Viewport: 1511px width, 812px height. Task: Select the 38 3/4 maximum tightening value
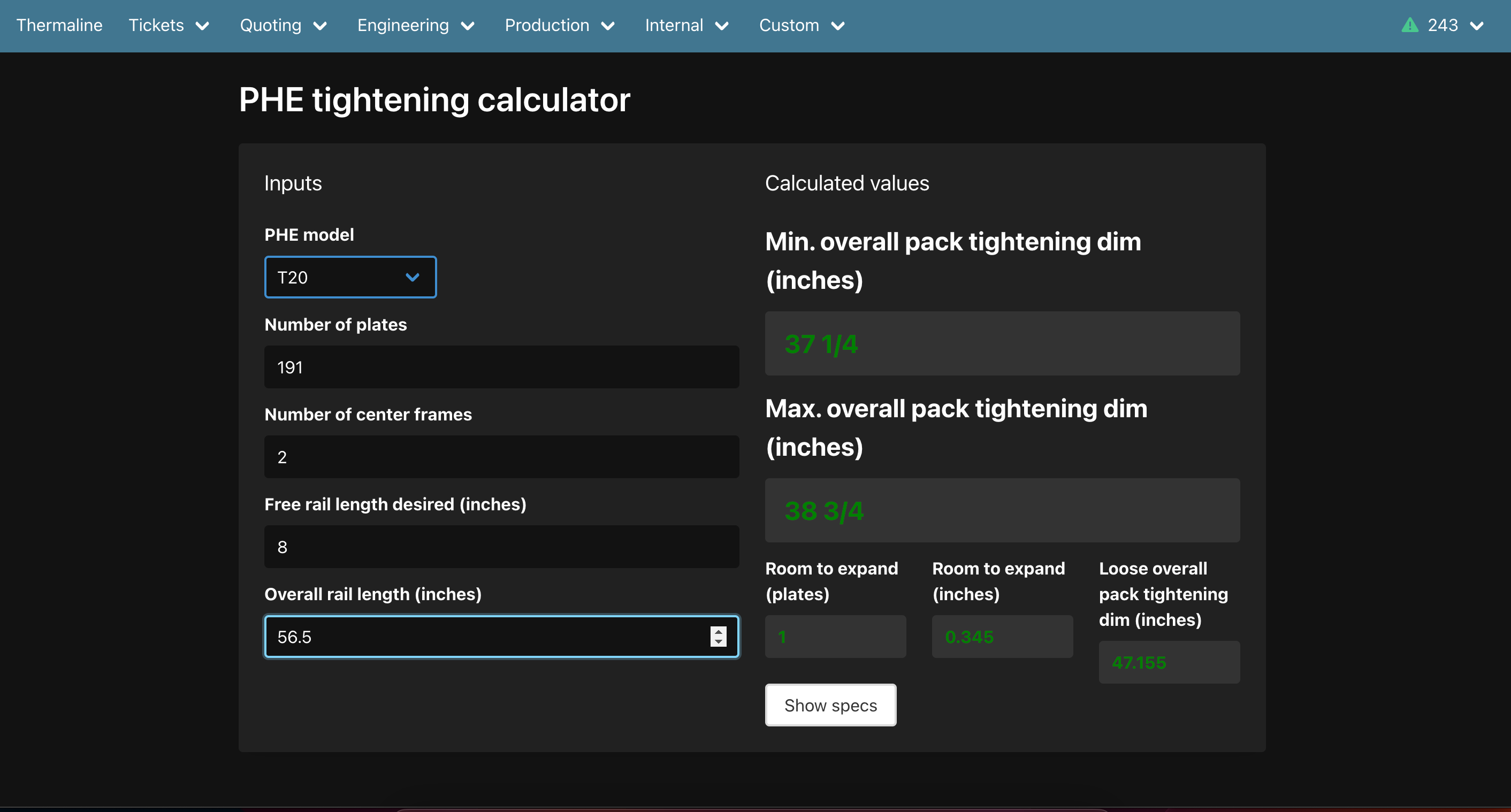tap(824, 511)
